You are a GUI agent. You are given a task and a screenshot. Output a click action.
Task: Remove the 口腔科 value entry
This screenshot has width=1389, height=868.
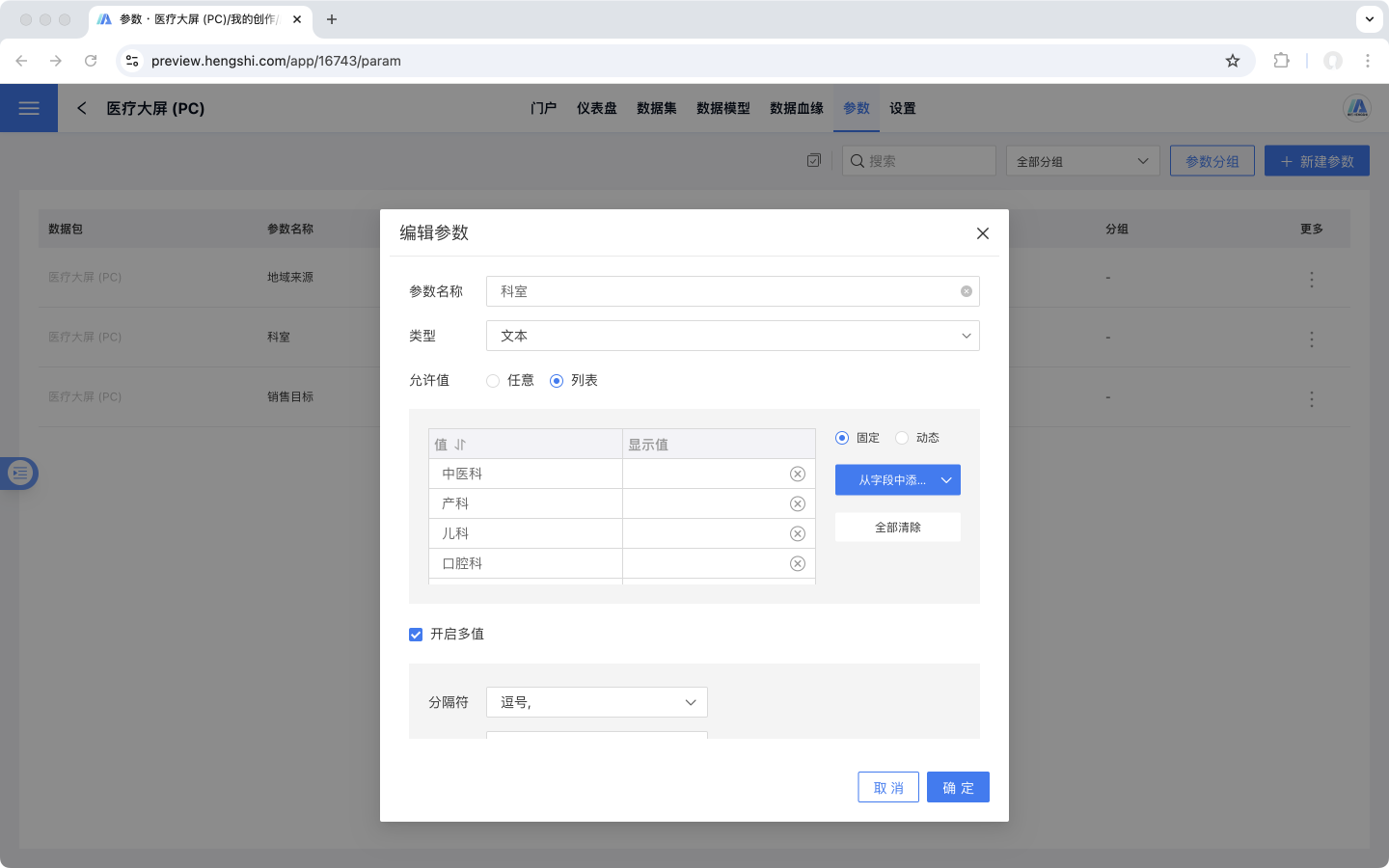[798, 563]
